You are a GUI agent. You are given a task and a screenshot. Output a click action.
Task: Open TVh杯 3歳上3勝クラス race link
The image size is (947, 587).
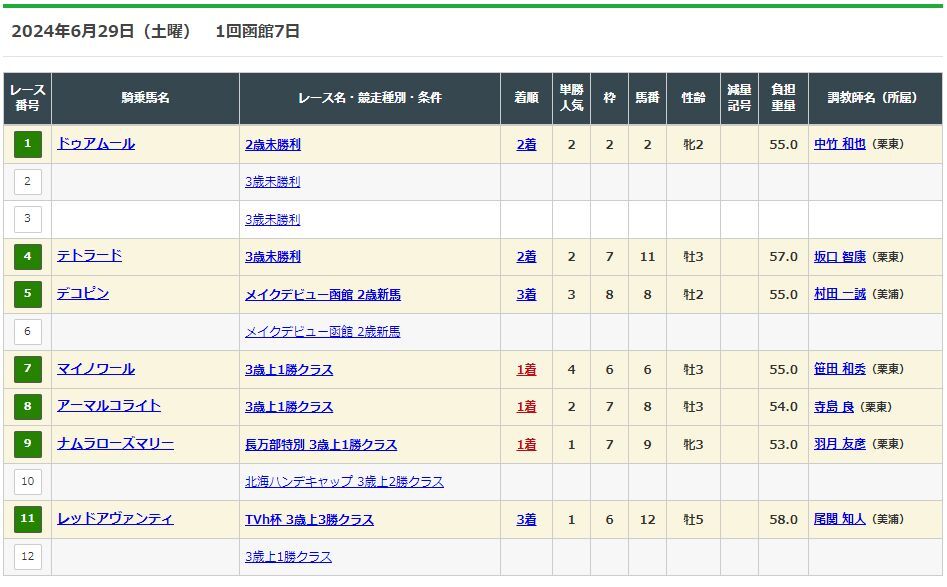click(309, 519)
